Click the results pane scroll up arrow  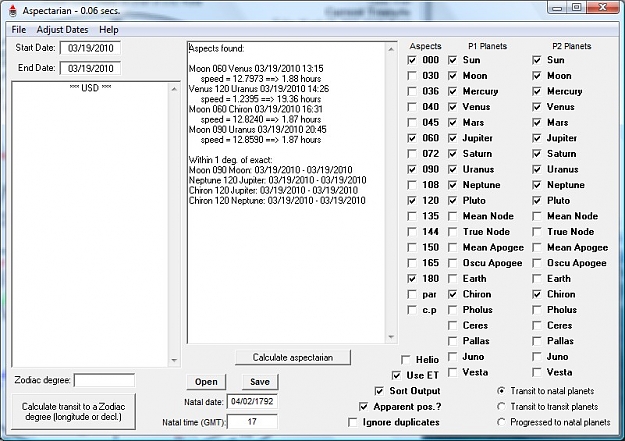[391, 49]
